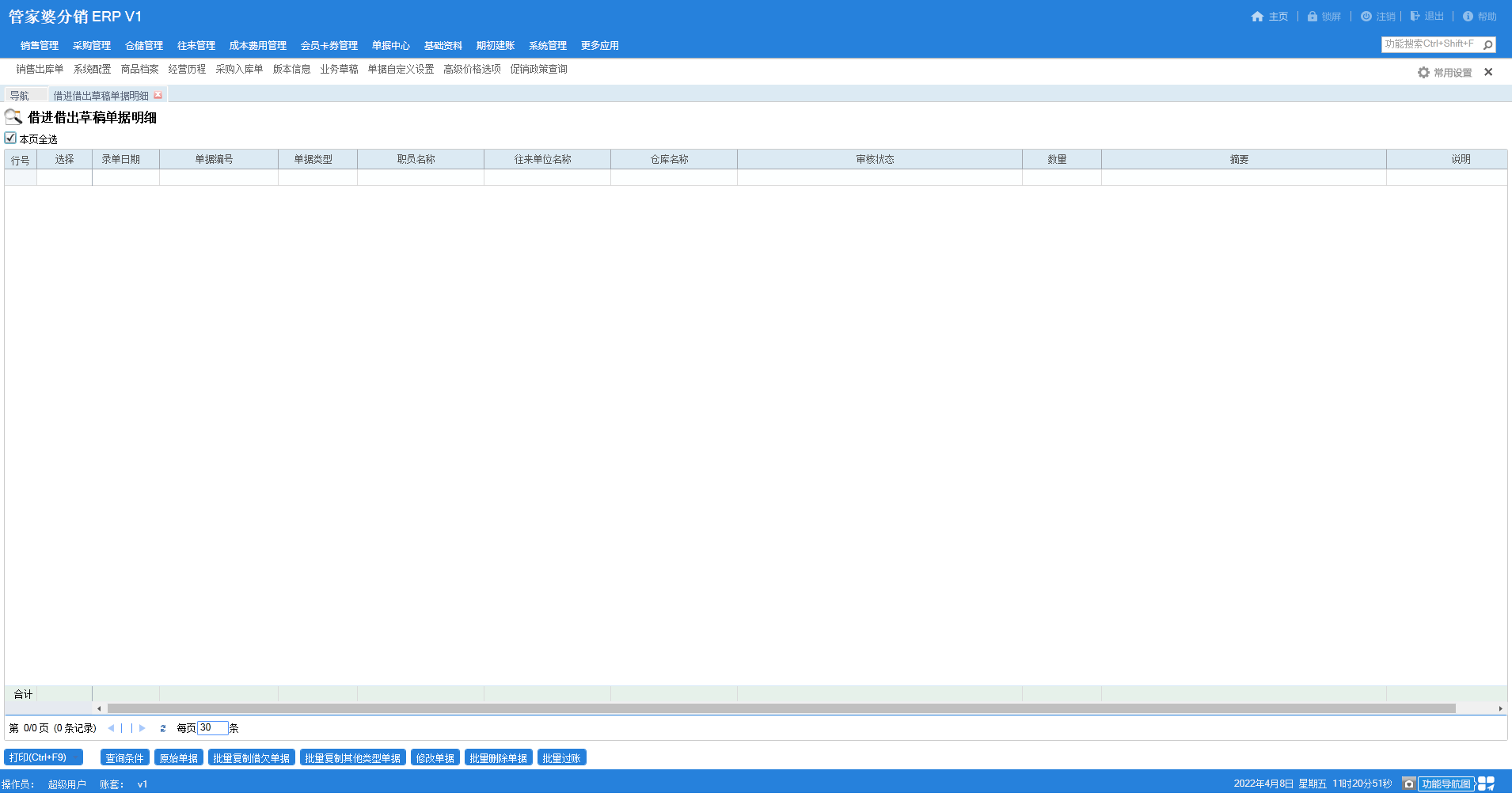Open the 销售管理 menu
This screenshot has width=1512, height=797.
click(40, 46)
